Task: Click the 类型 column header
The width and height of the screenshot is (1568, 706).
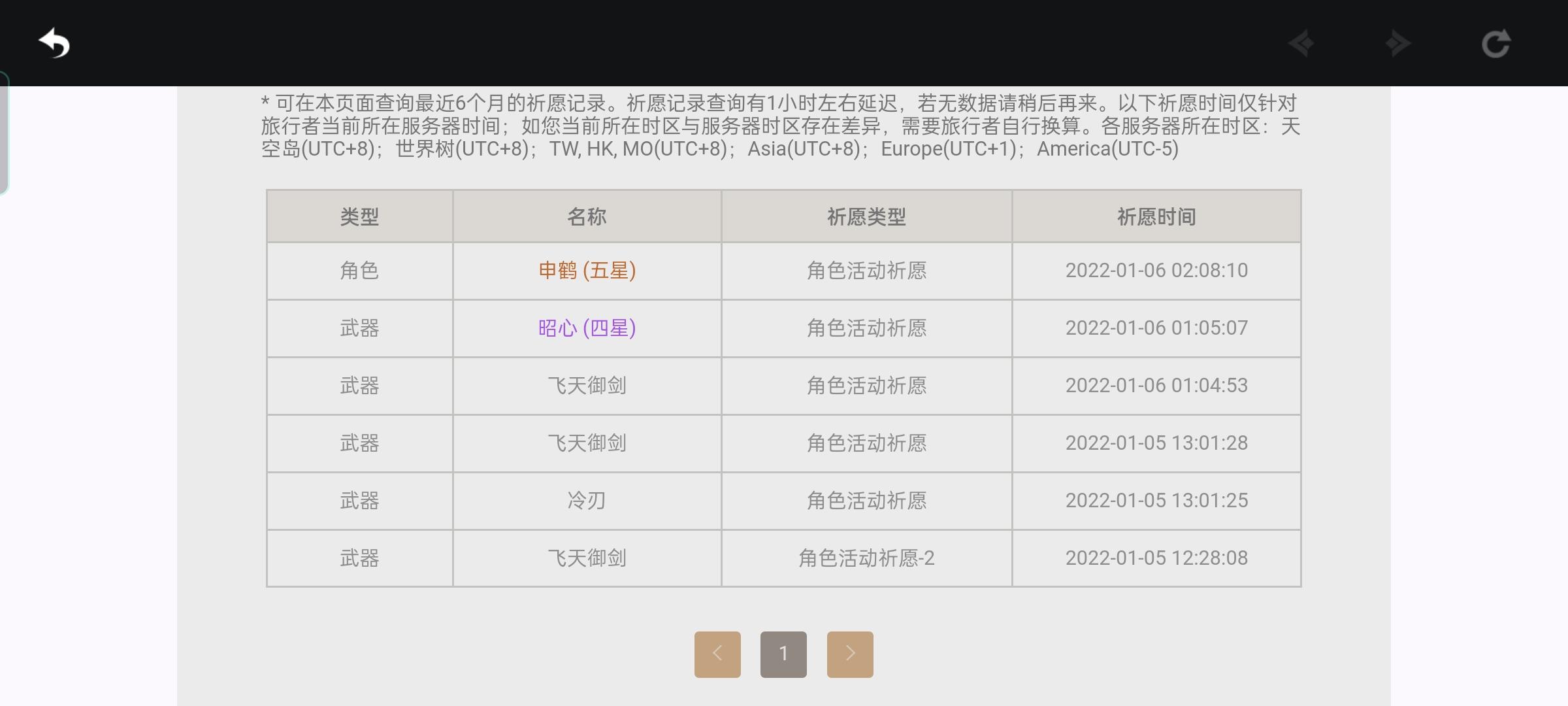Action: point(359,216)
